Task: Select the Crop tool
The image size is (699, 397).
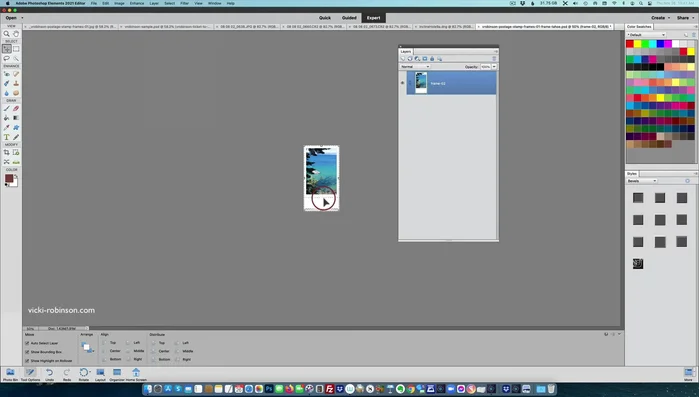Action: tap(7, 152)
